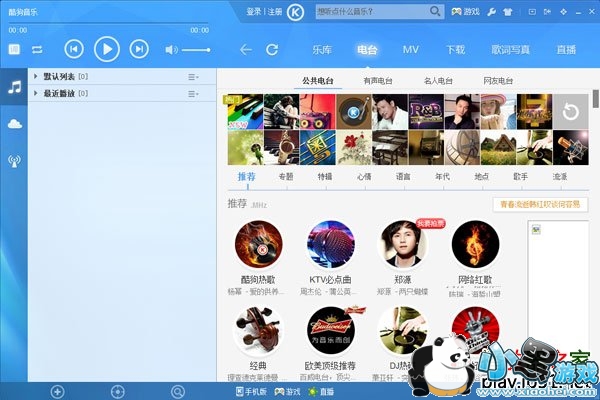The height and width of the screenshot is (400, 600).
Task: Select the 名人电台 sub-tab
Action: 438,81
